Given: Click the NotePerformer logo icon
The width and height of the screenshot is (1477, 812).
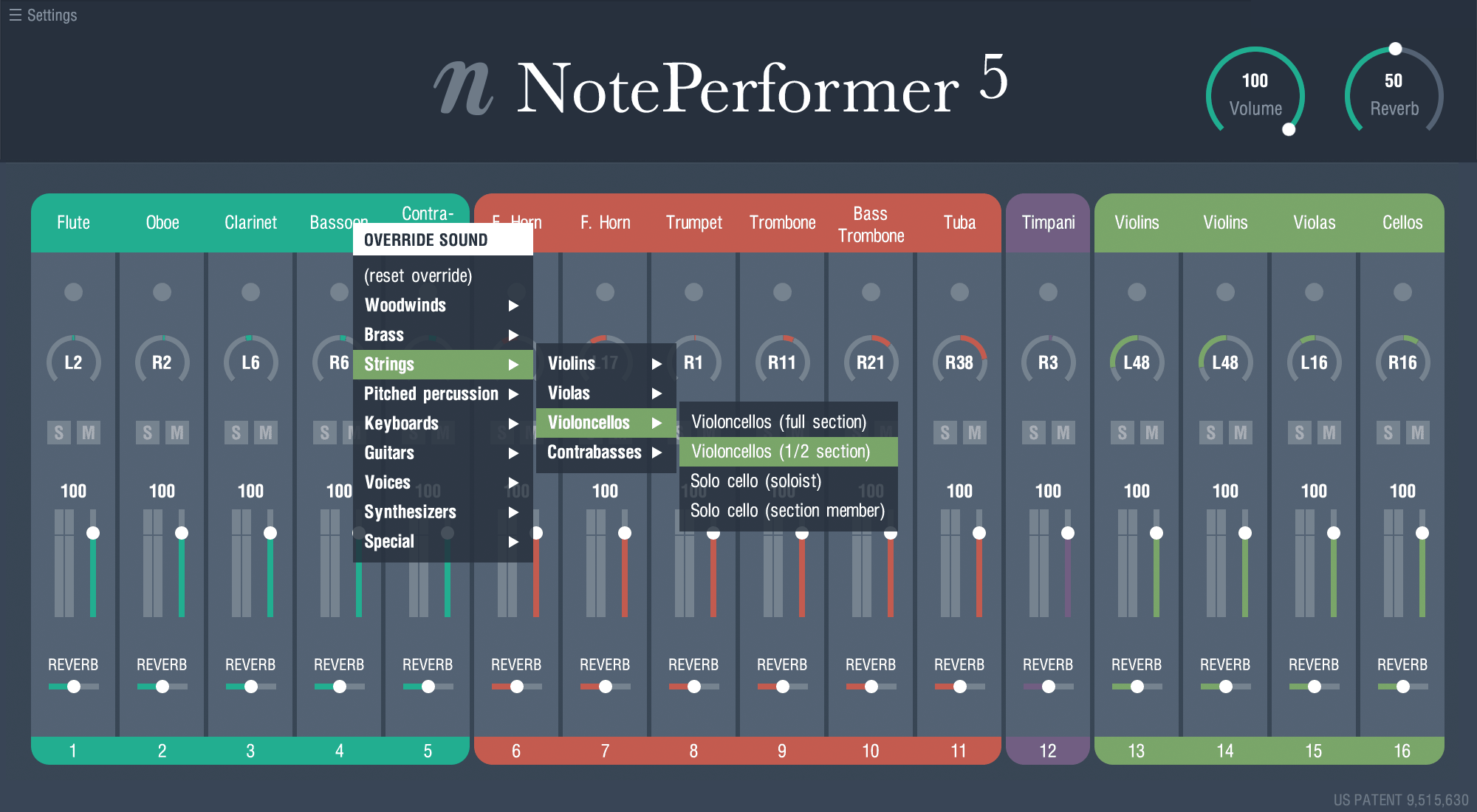Looking at the screenshot, I should pyautogui.click(x=463, y=89).
